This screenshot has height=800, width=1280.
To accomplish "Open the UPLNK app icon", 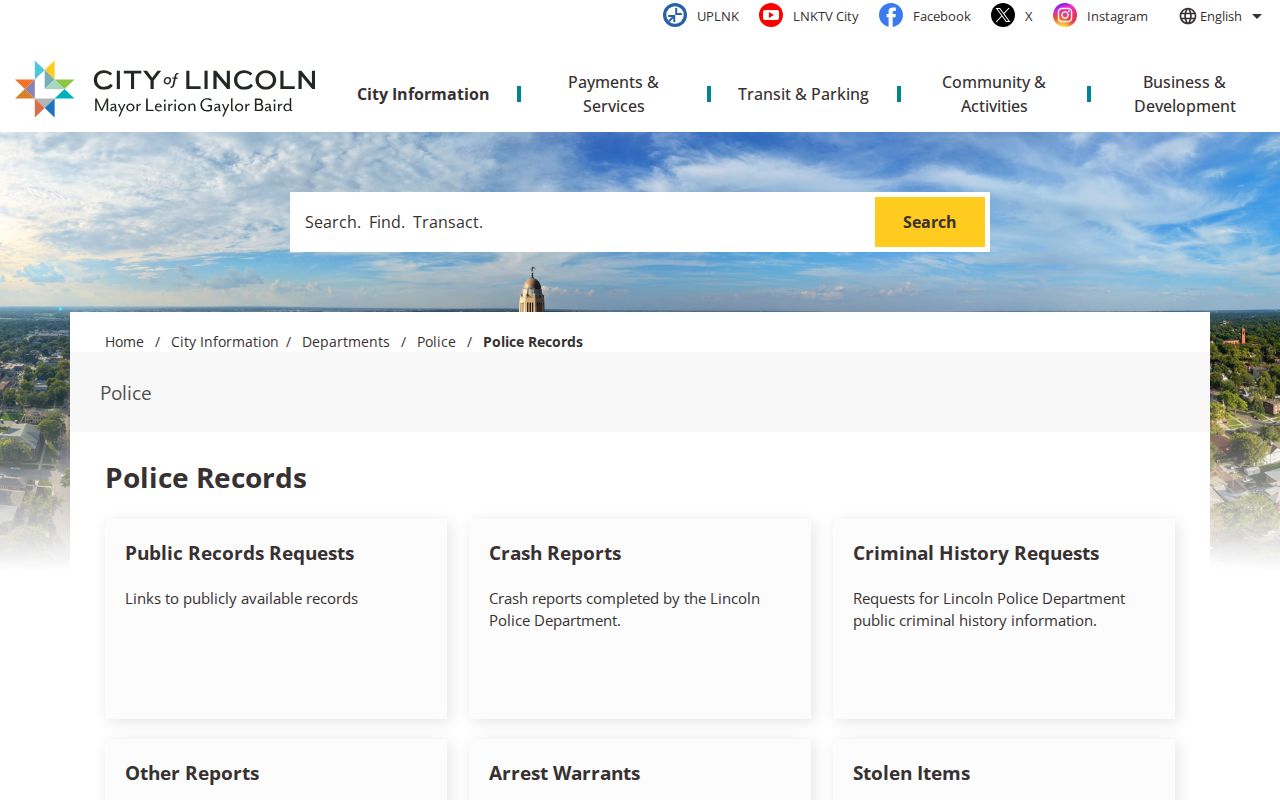I will coord(675,16).
